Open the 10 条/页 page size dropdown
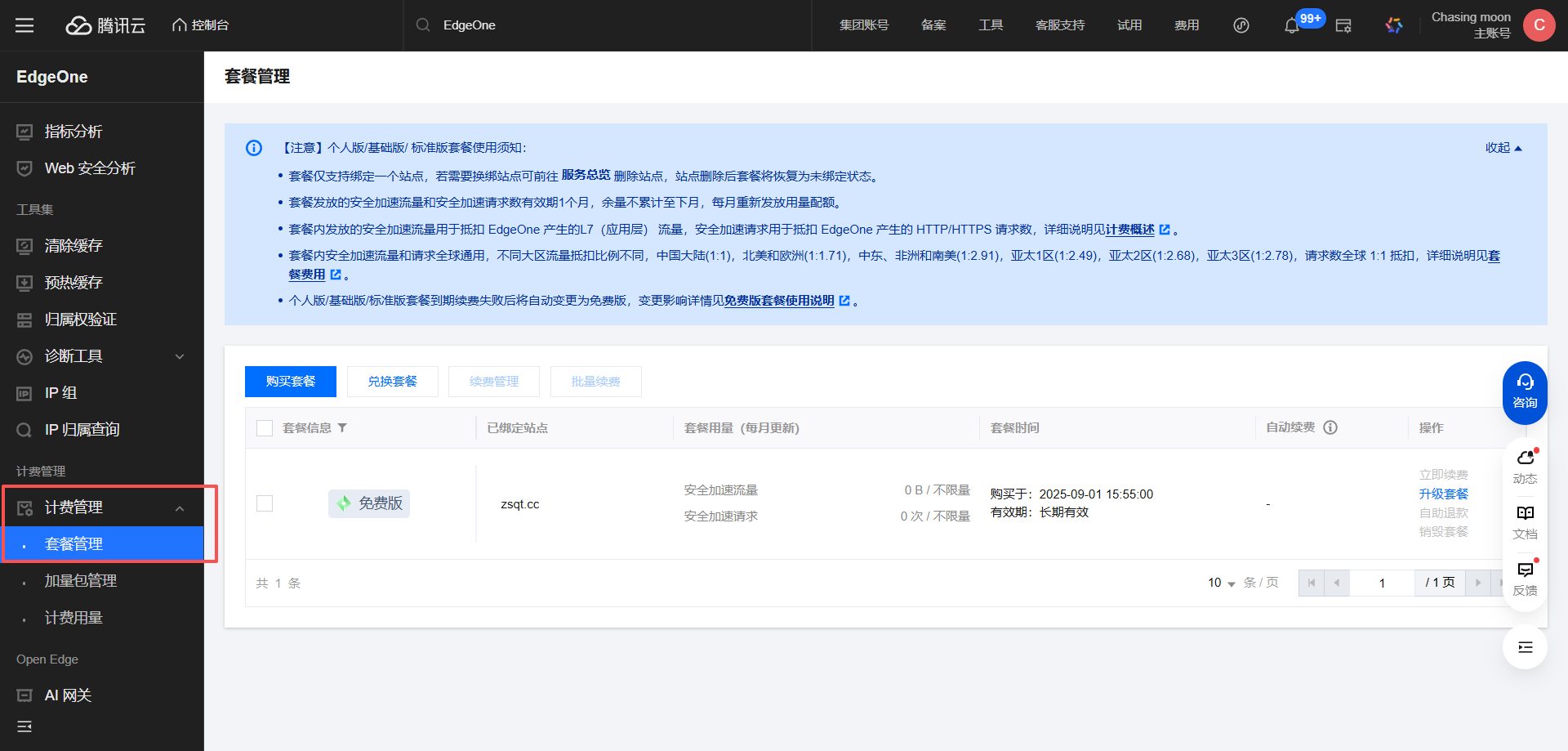The image size is (1568, 751). click(1222, 583)
